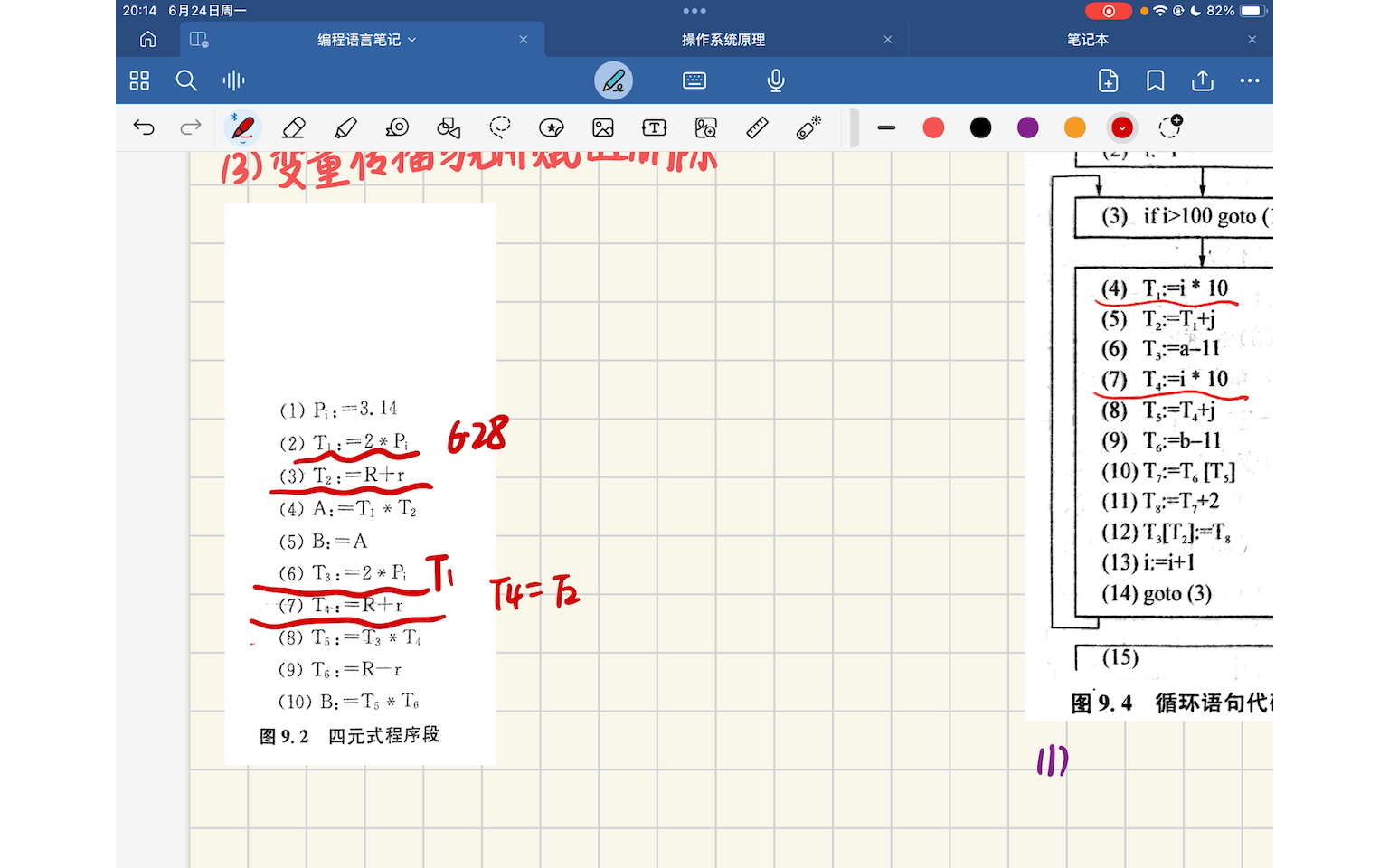The image size is (1389, 868).
Task: Select the highlighter tool
Action: pyautogui.click(x=345, y=127)
